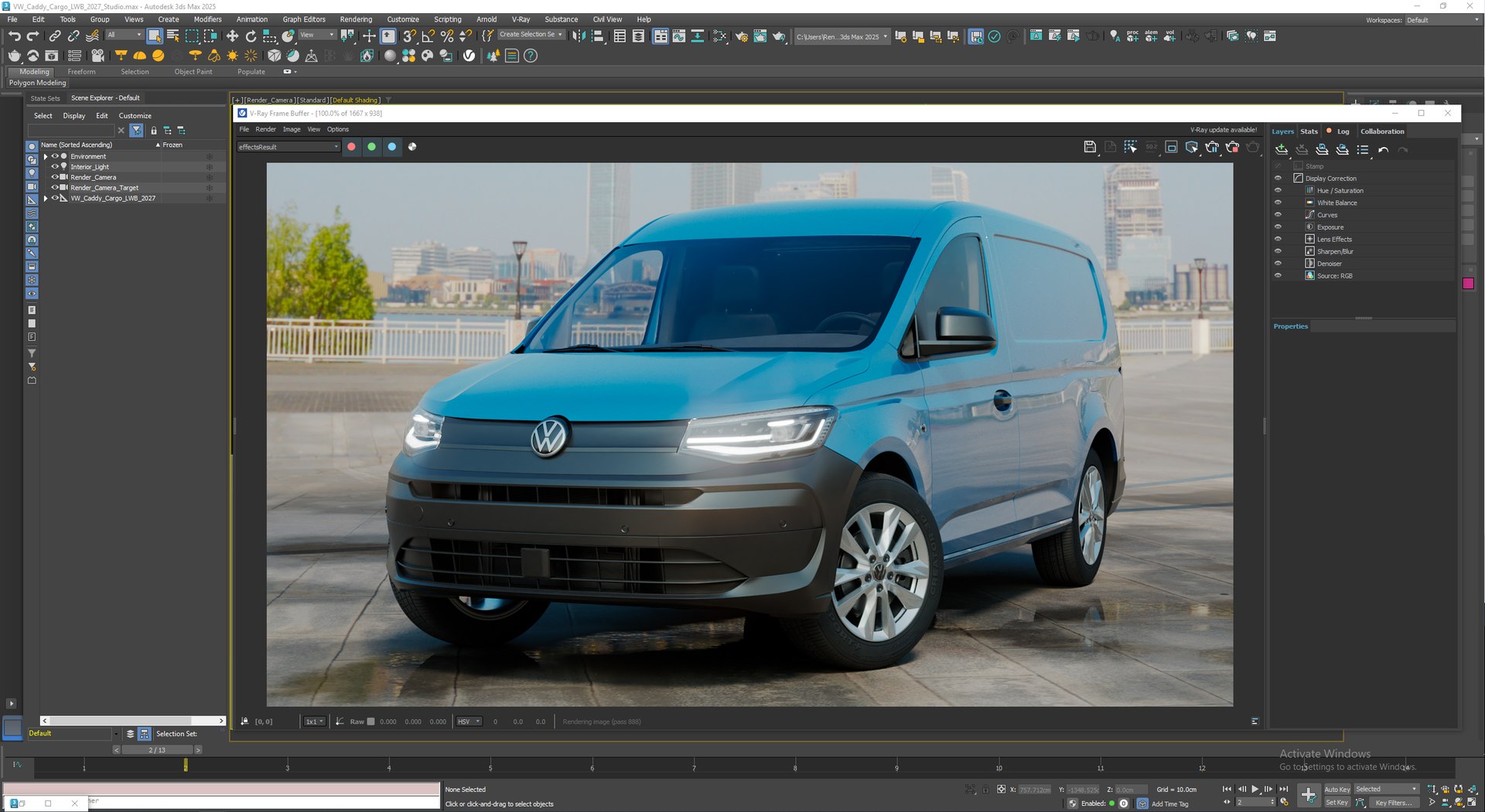Toggle blue channel in Frame Buffer
The width and height of the screenshot is (1485, 812).
tap(392, 147)
